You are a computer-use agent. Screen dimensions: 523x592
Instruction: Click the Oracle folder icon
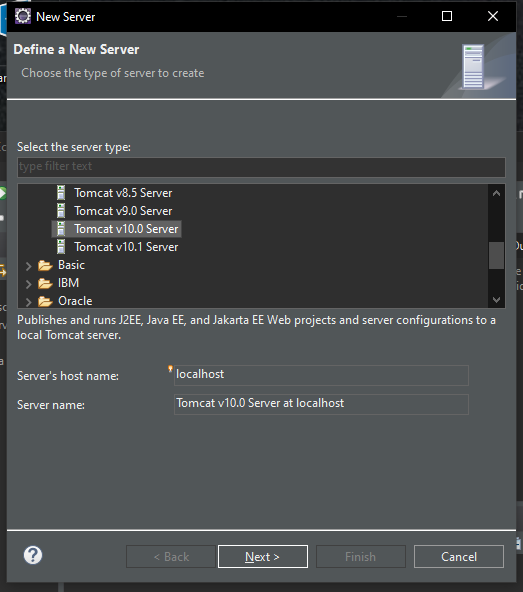pyautogui.click(x=45, y=301)
